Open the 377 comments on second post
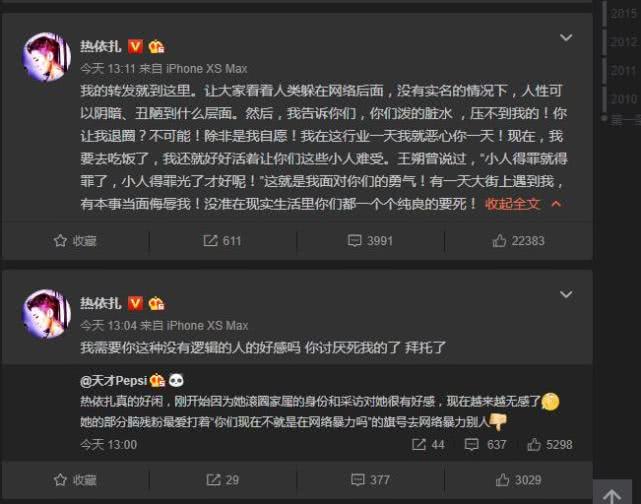Image resolution: width=641 pixels, height=504 pixels. coord(370,480)
